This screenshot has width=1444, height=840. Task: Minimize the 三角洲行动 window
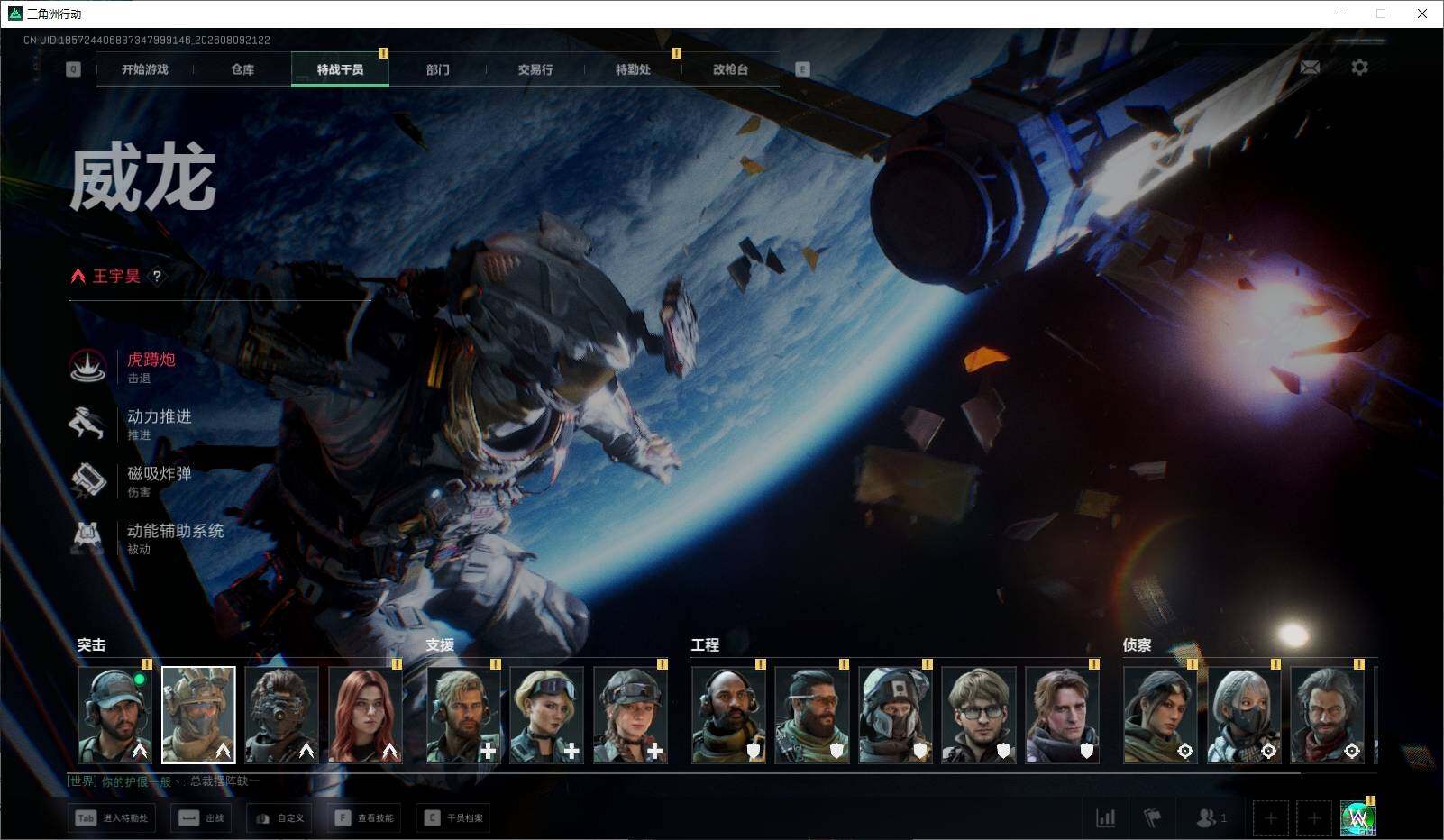point(1339,14)
